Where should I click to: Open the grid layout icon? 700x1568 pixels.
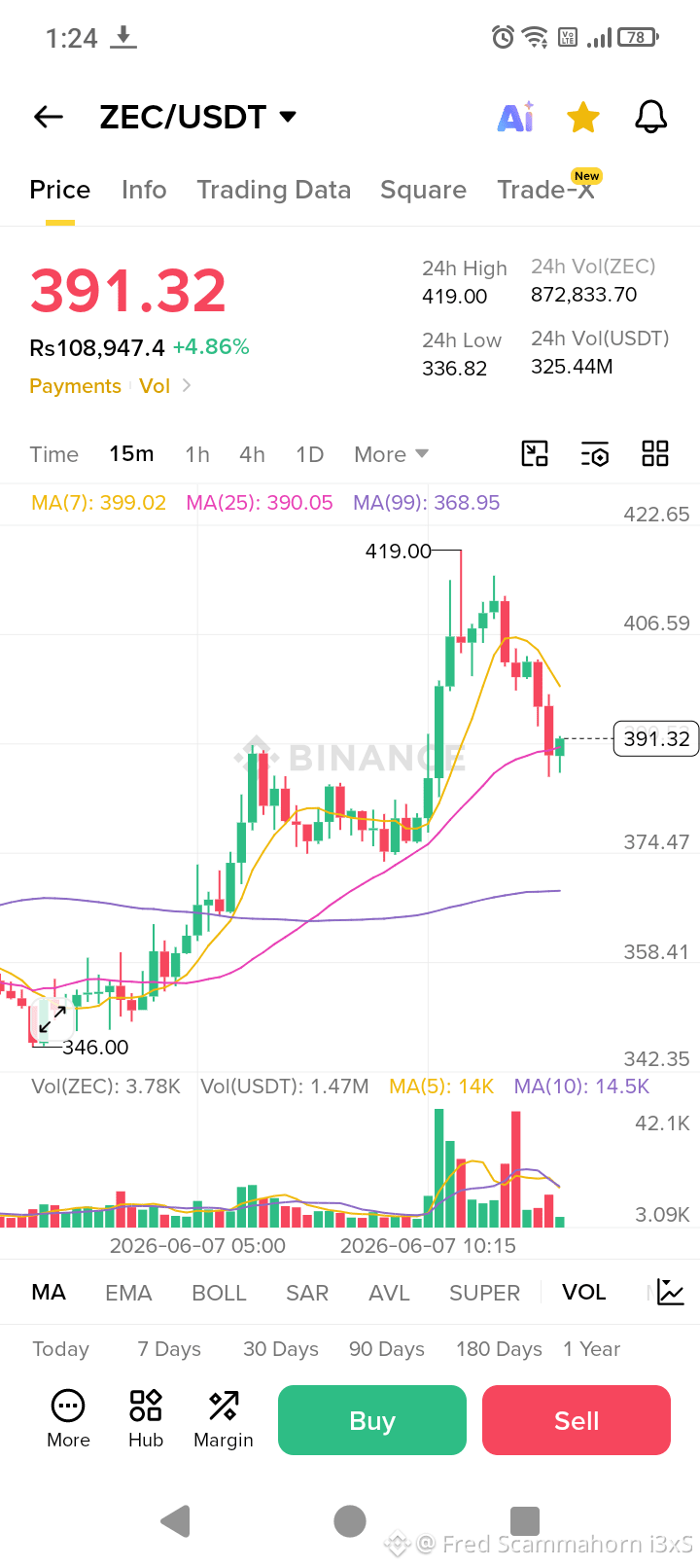point(655,453)
